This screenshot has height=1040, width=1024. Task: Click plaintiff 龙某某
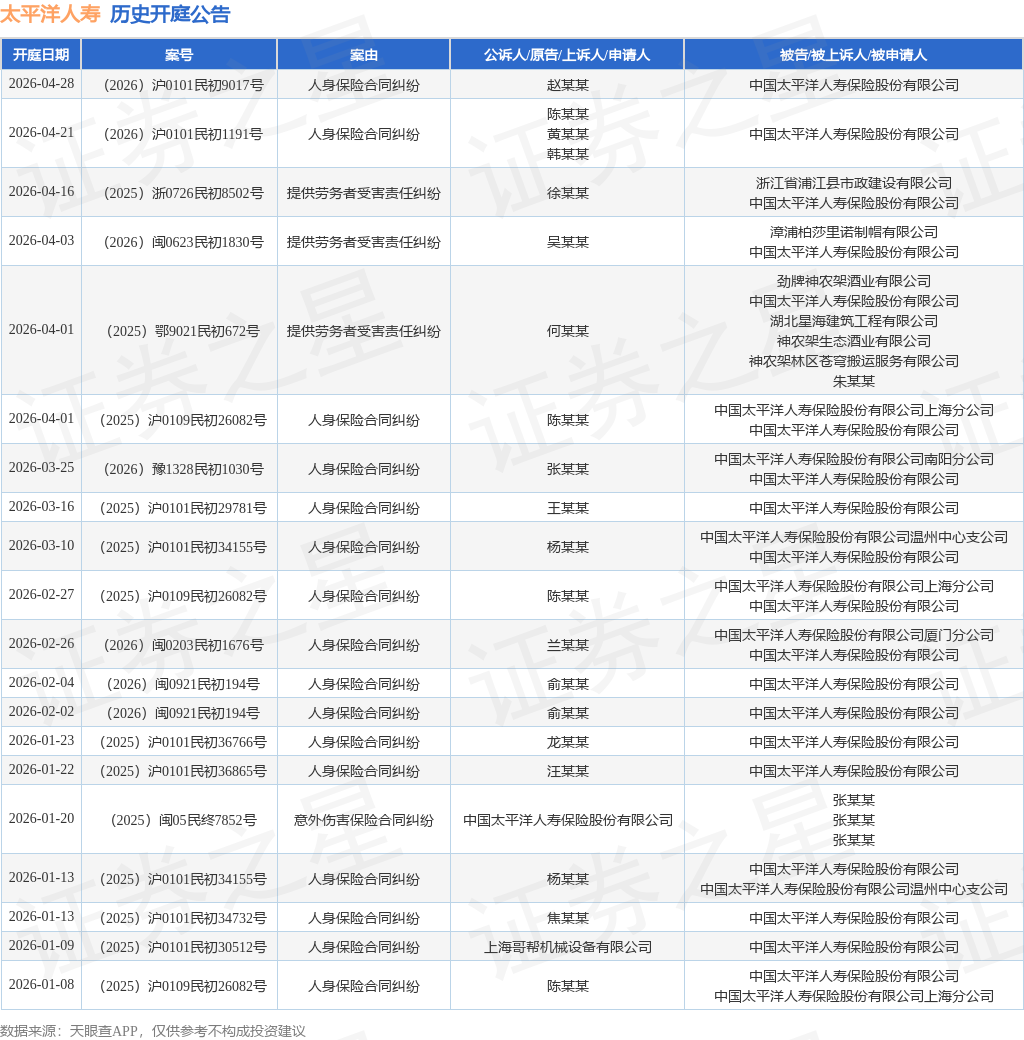click(x=568, y=742)
